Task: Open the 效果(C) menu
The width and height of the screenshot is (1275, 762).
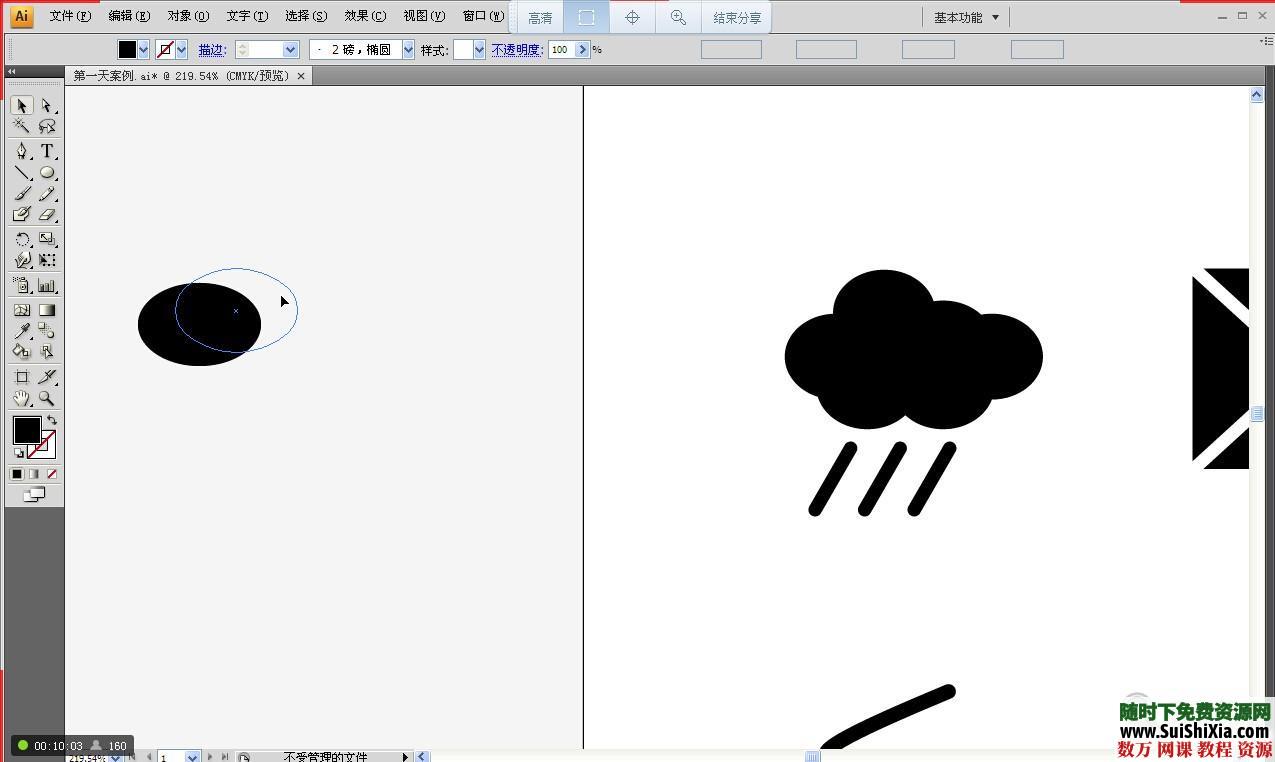Action: point(364,16)
